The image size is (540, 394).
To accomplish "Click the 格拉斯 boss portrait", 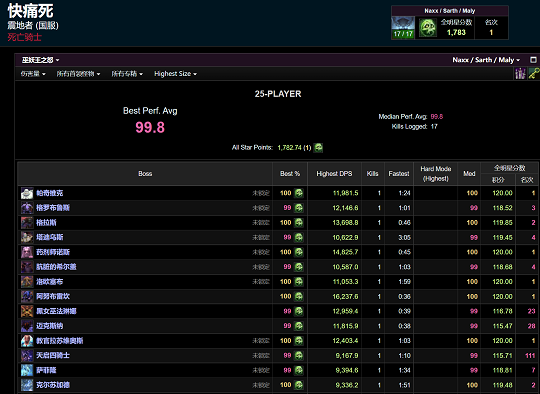I will (27, 223).
